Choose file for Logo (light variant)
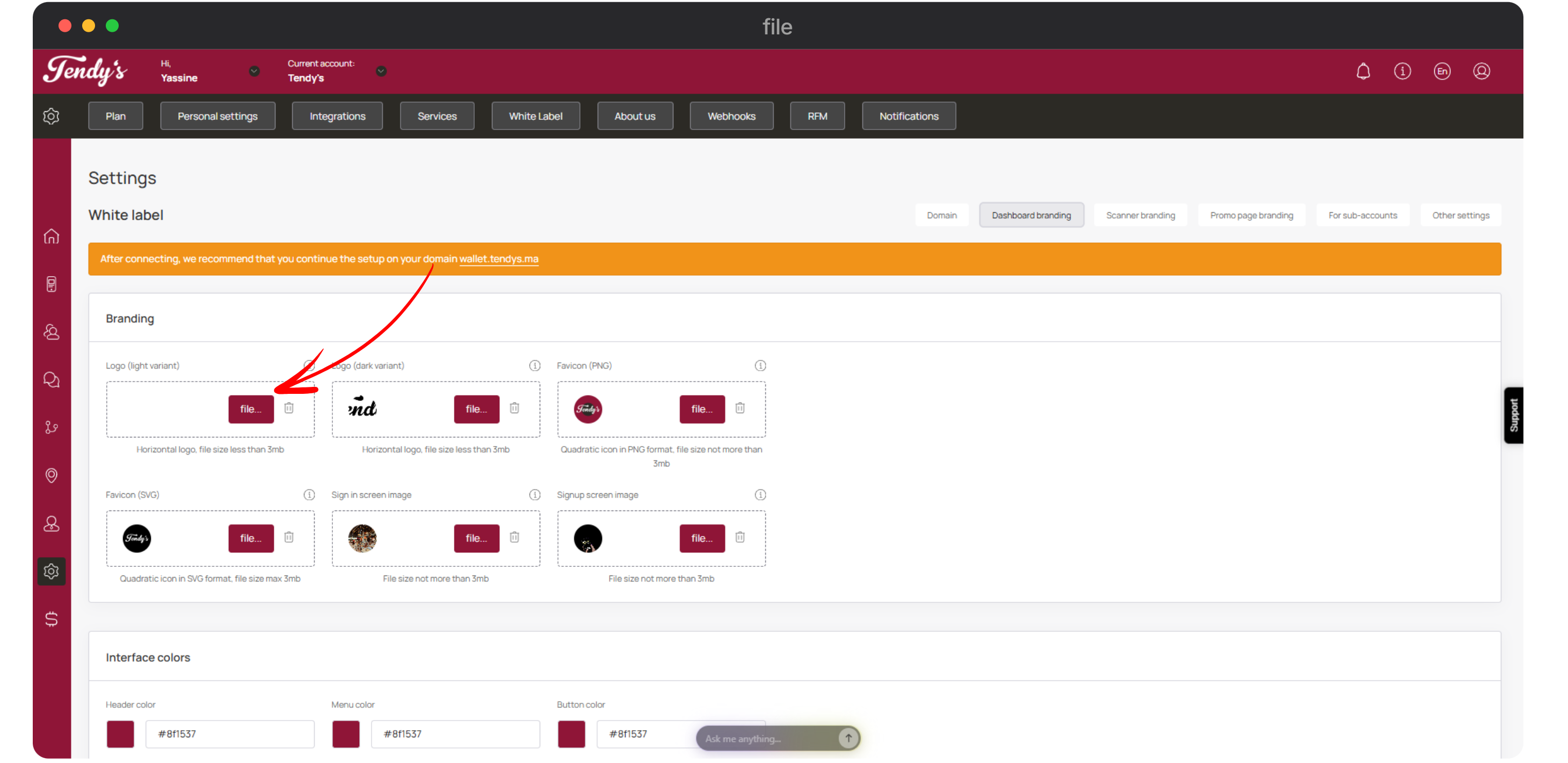 [x=251, y=409]
